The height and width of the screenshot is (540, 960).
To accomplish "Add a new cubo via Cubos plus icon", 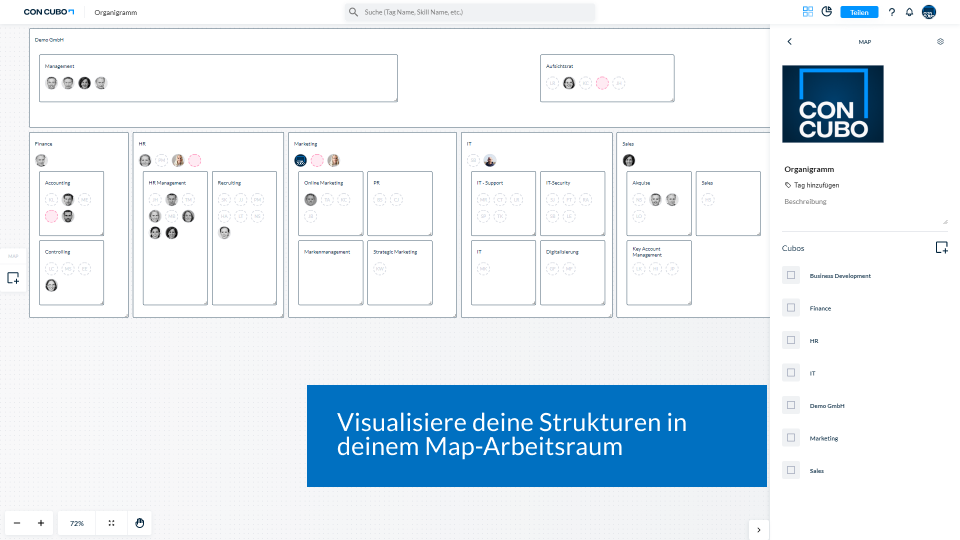I will coord(942,247).
